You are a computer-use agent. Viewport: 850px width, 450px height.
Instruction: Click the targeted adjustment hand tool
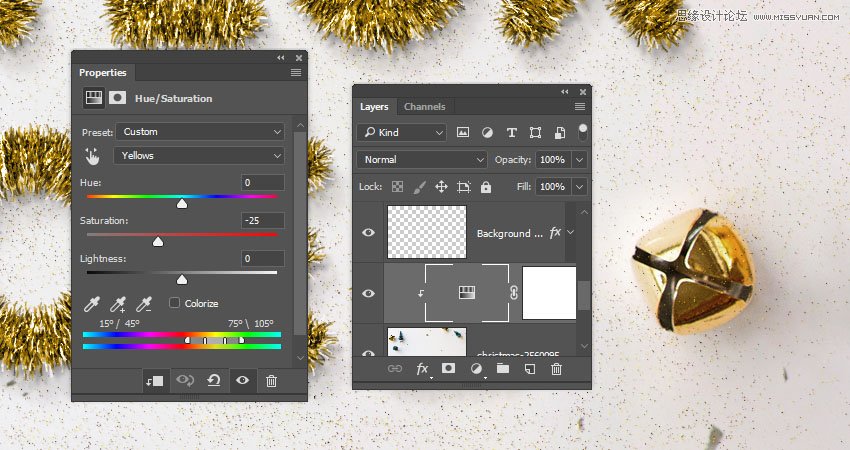[93, 156]
